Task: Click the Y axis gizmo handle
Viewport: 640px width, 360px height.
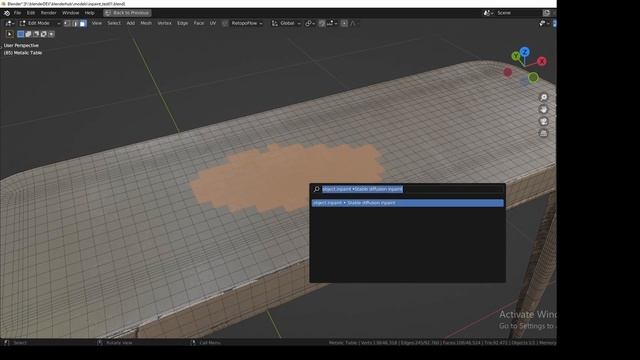Action: coord(516,56)
